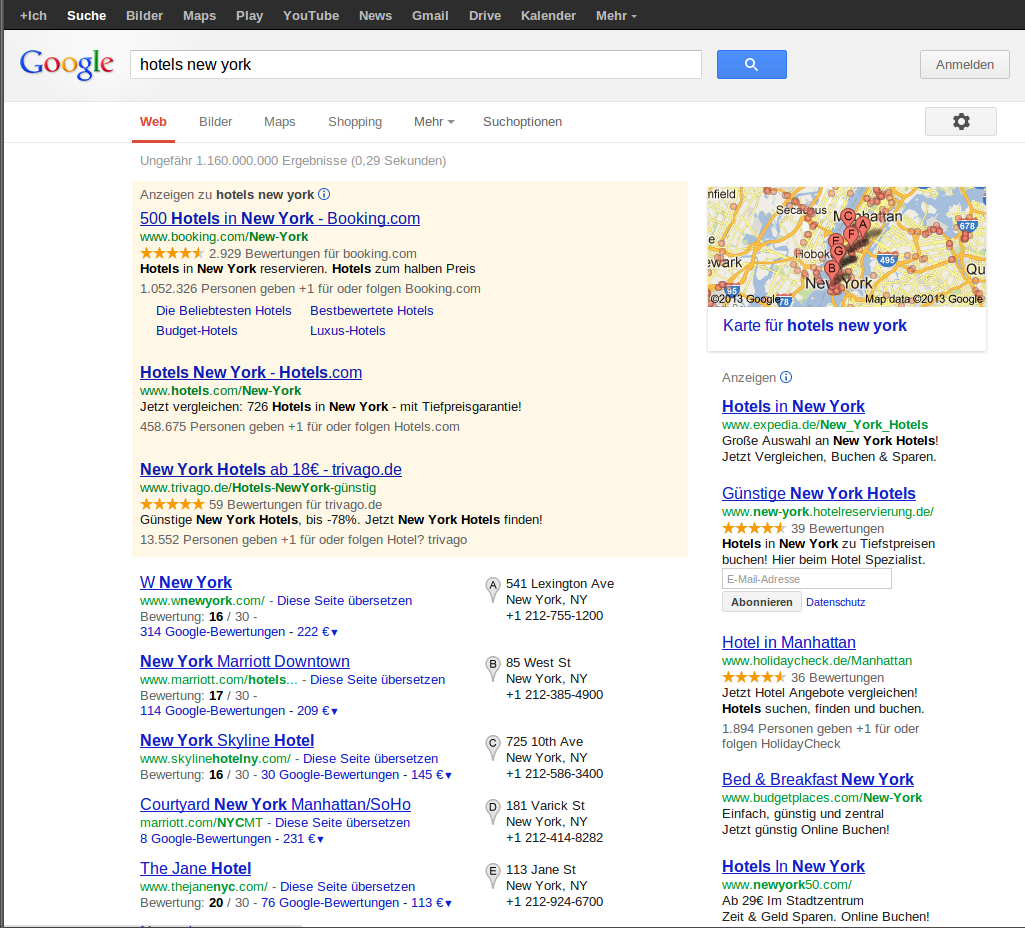Click the Anmelden sign-in button
Viewport: 1025px width, 928px height.
tap(964, 65)
